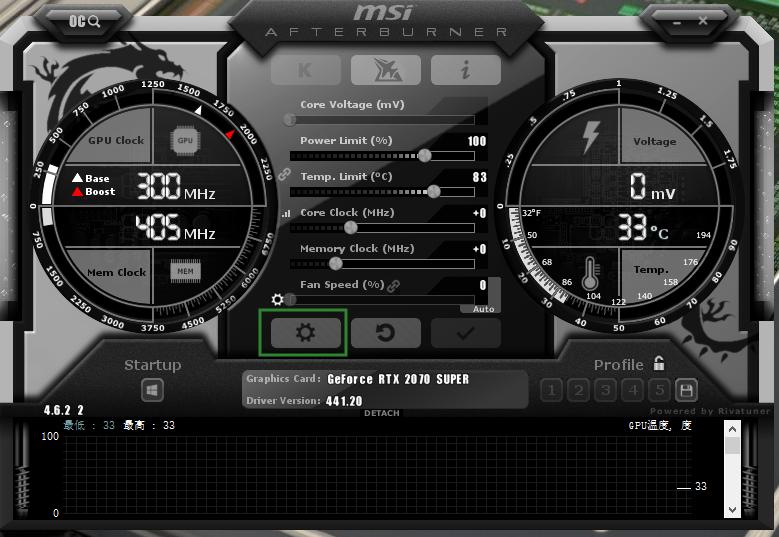
Task: Select profile slot 1
Action: [x=551, y=390]
